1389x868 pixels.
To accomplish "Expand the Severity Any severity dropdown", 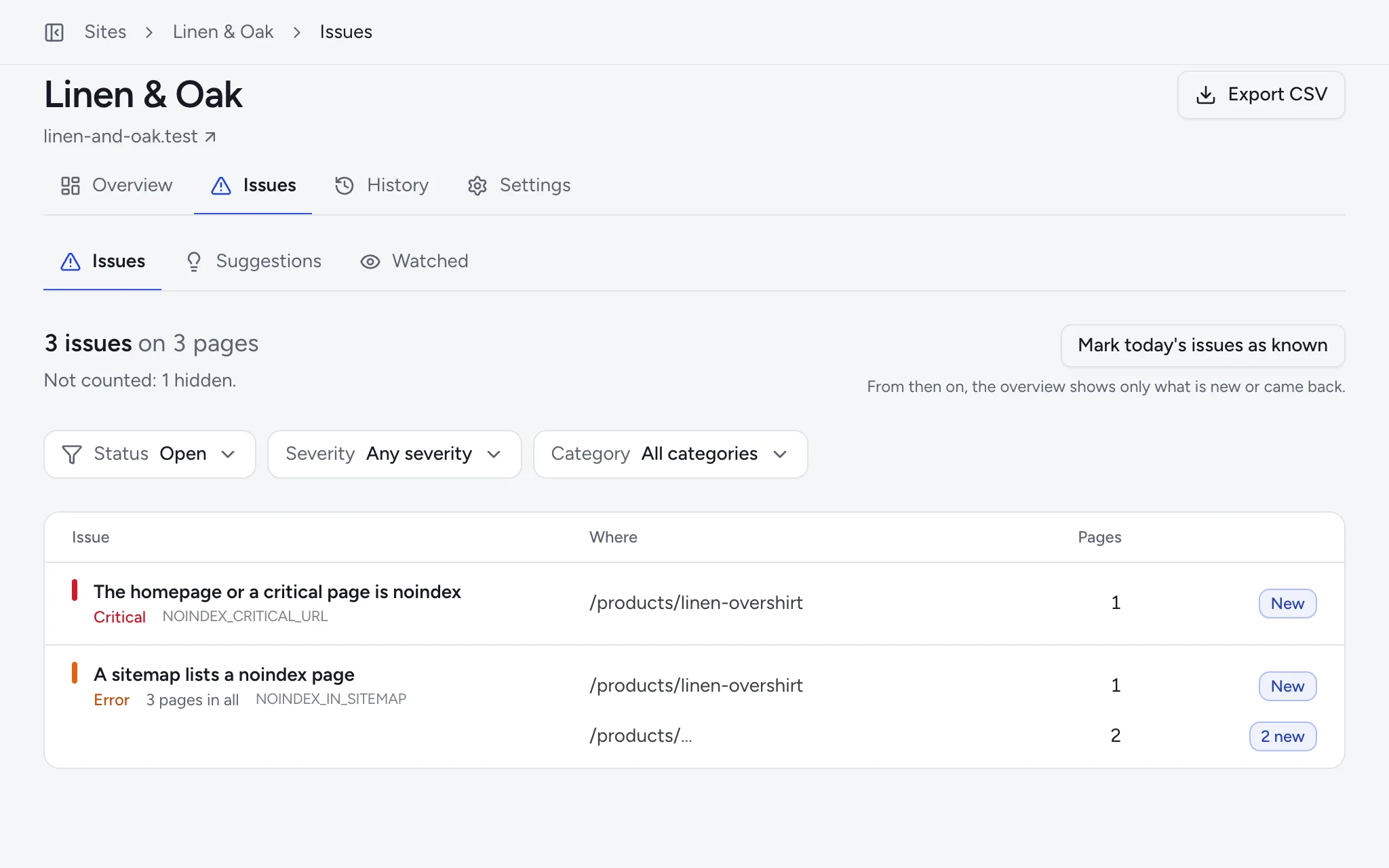I will 395,454.
